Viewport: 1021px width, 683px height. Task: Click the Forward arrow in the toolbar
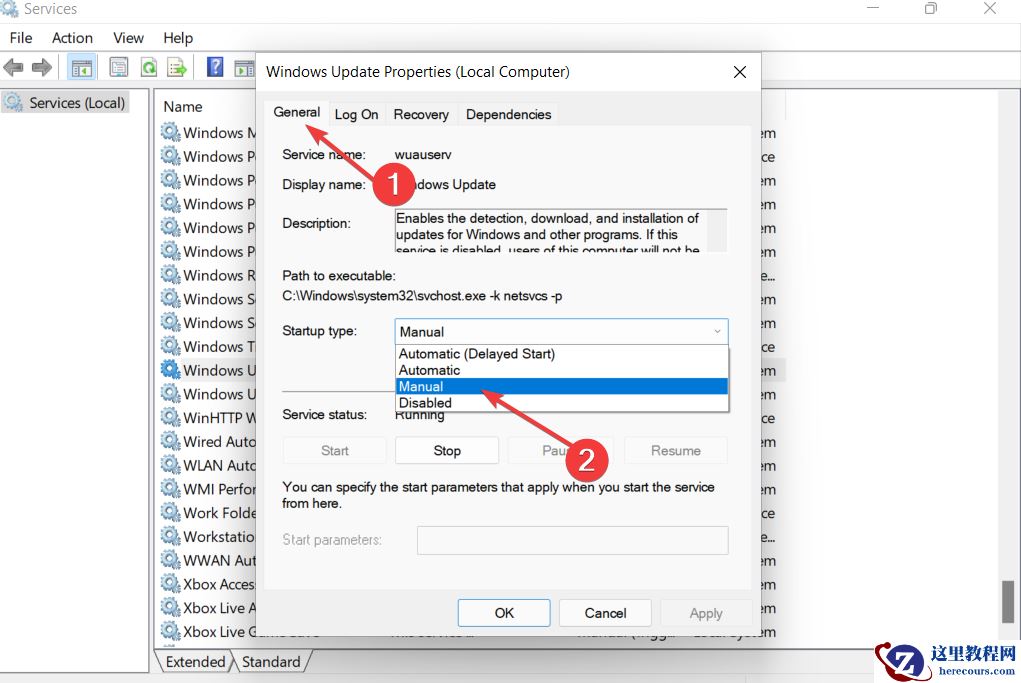click(42, 66)
